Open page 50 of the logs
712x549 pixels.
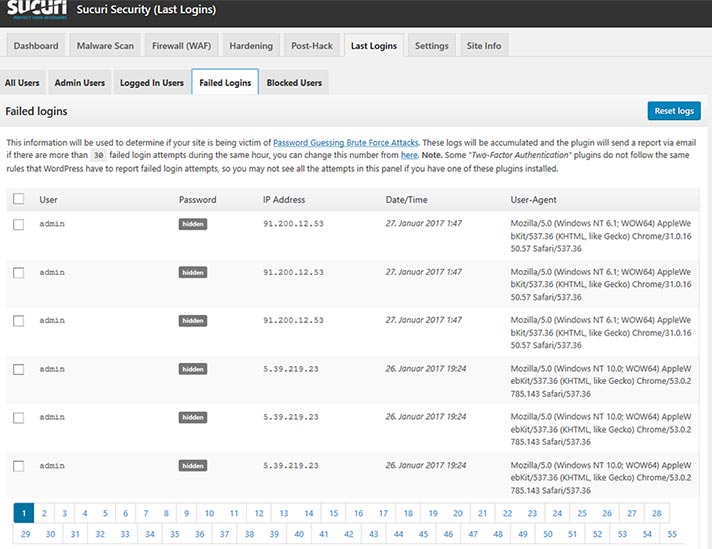[548, 534]
